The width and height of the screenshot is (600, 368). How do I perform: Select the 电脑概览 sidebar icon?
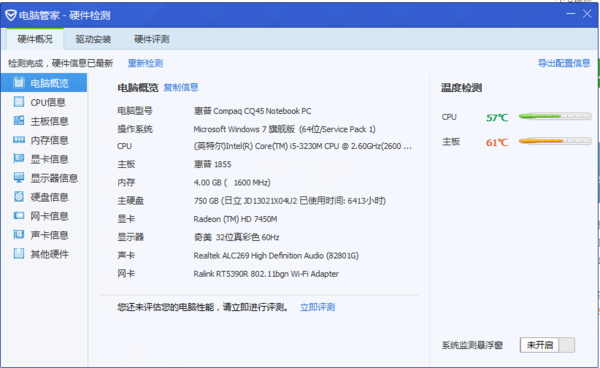[x=19, y=83]
